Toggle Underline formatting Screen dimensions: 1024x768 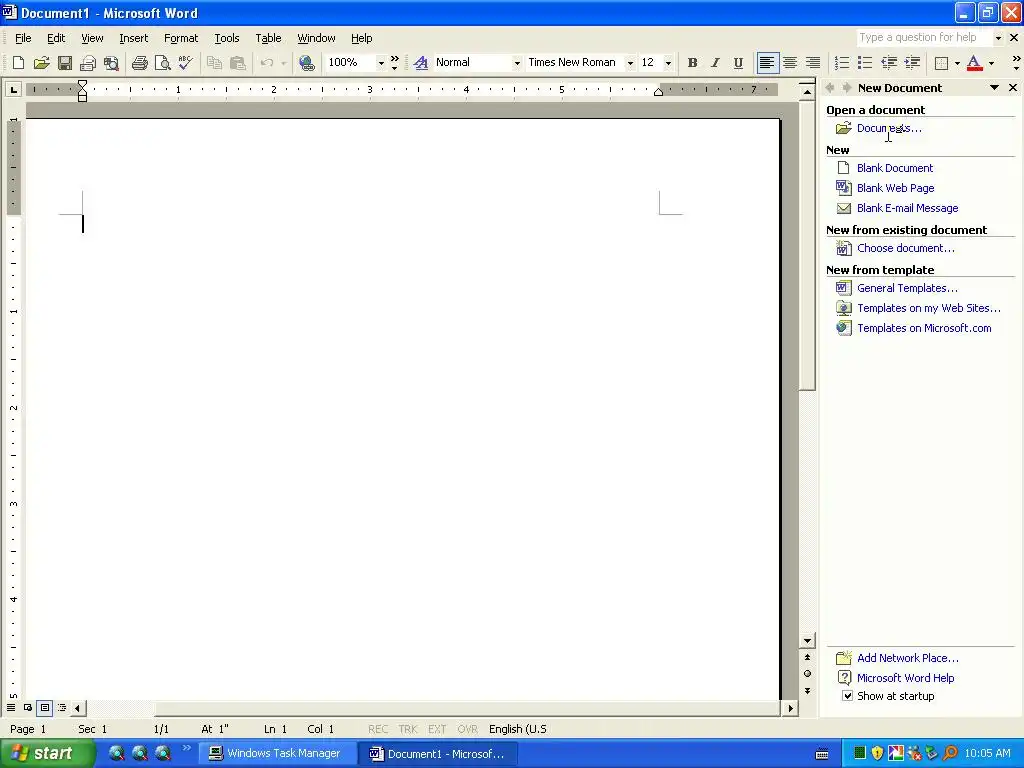tap(738, 63)
